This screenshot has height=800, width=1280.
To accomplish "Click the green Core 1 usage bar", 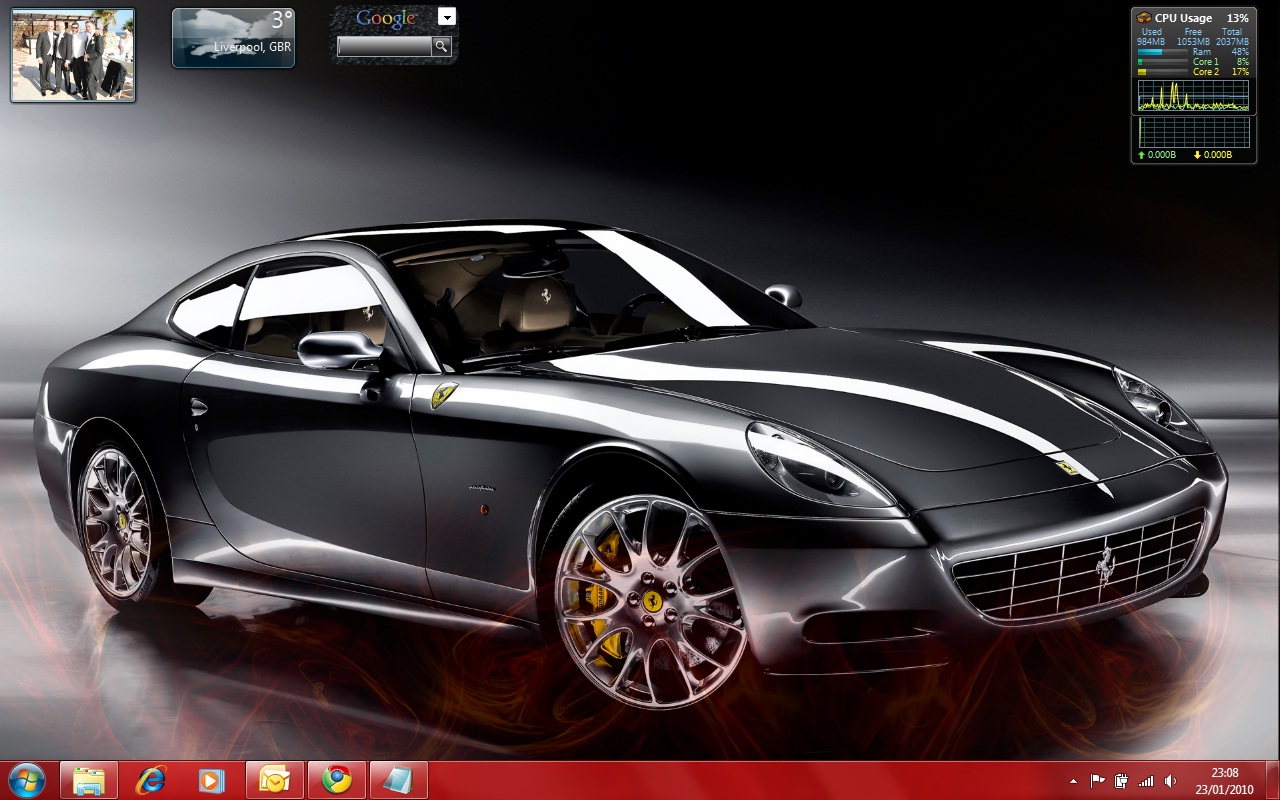I will click(x=1163, y=62).
